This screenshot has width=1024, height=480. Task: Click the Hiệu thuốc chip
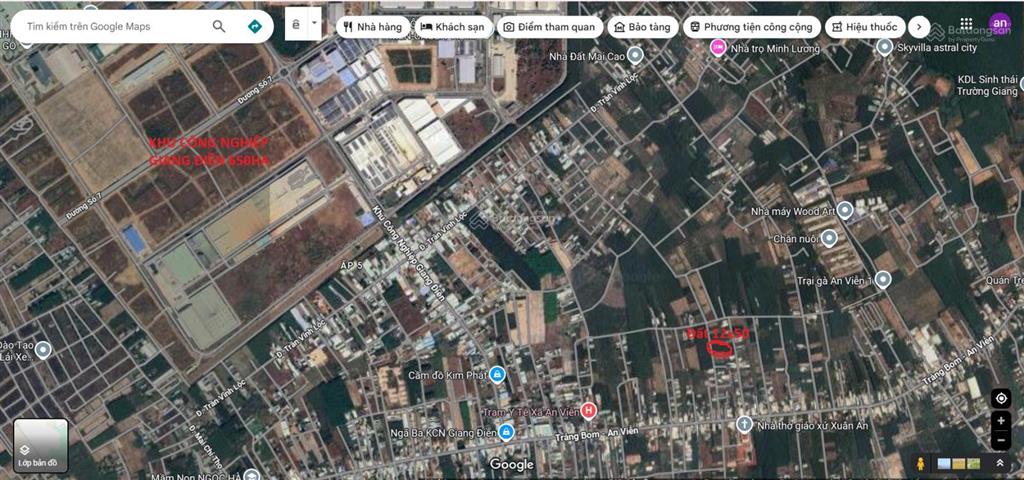point(865,27)
